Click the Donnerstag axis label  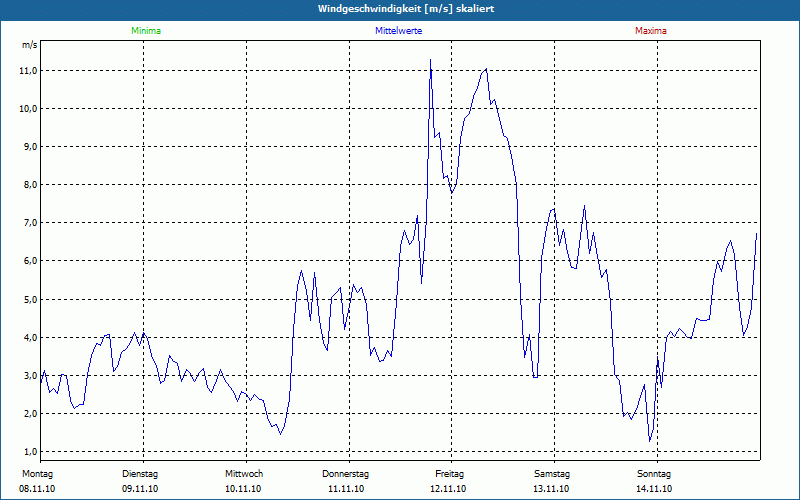tap(345, 474)
